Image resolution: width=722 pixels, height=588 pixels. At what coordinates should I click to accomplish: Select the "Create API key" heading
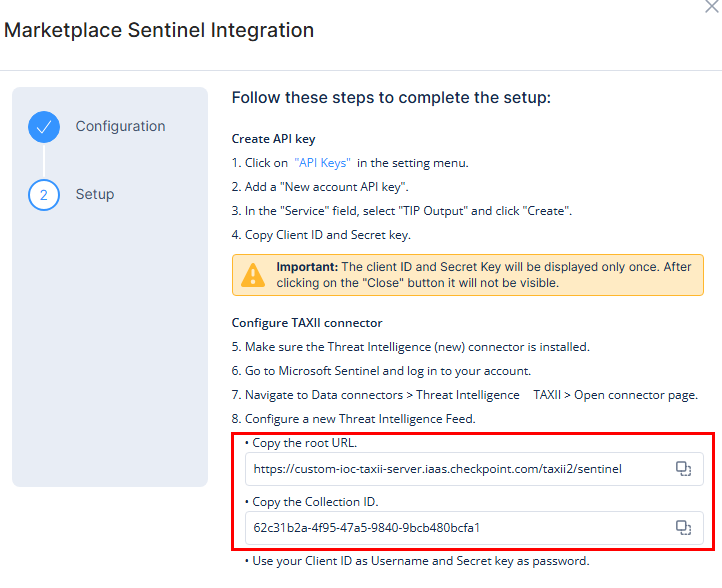click(x=274, y=139)
